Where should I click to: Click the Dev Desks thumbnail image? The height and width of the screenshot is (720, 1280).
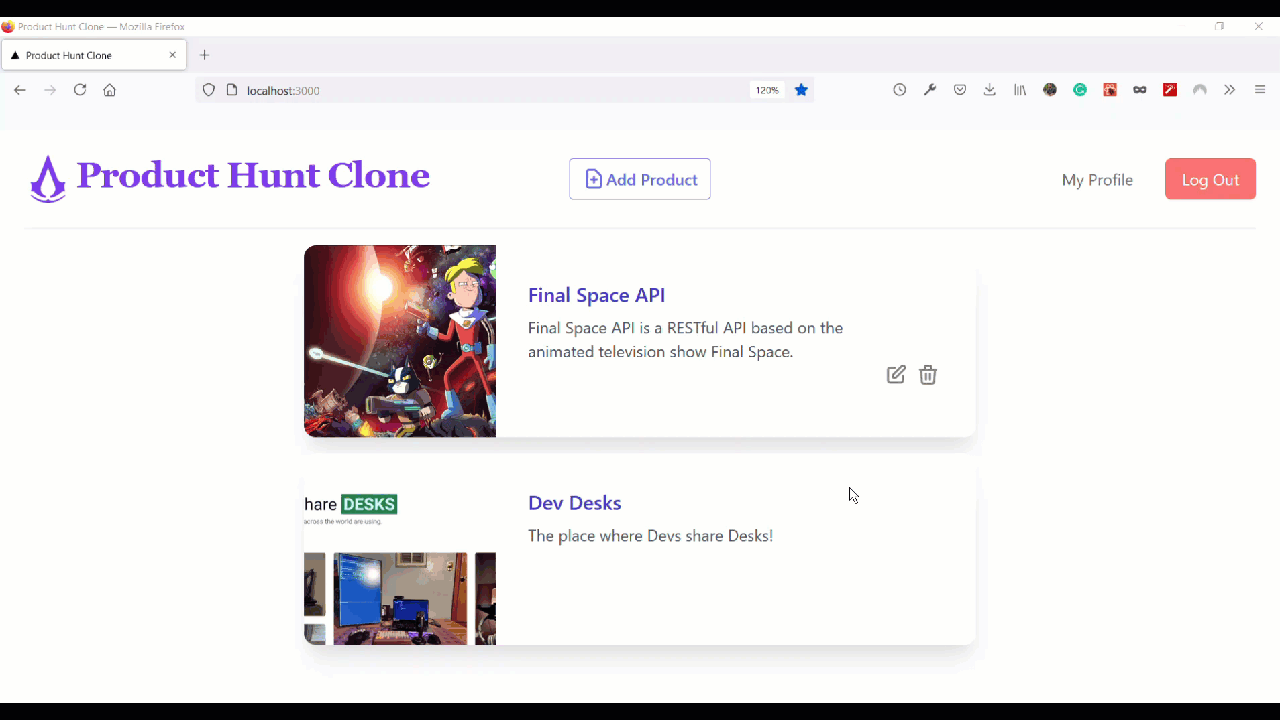[x=400, y=549]
